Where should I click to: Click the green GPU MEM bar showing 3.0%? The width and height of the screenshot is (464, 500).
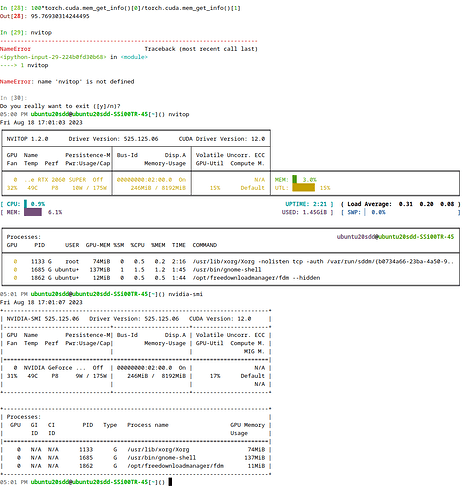[295, 179]
